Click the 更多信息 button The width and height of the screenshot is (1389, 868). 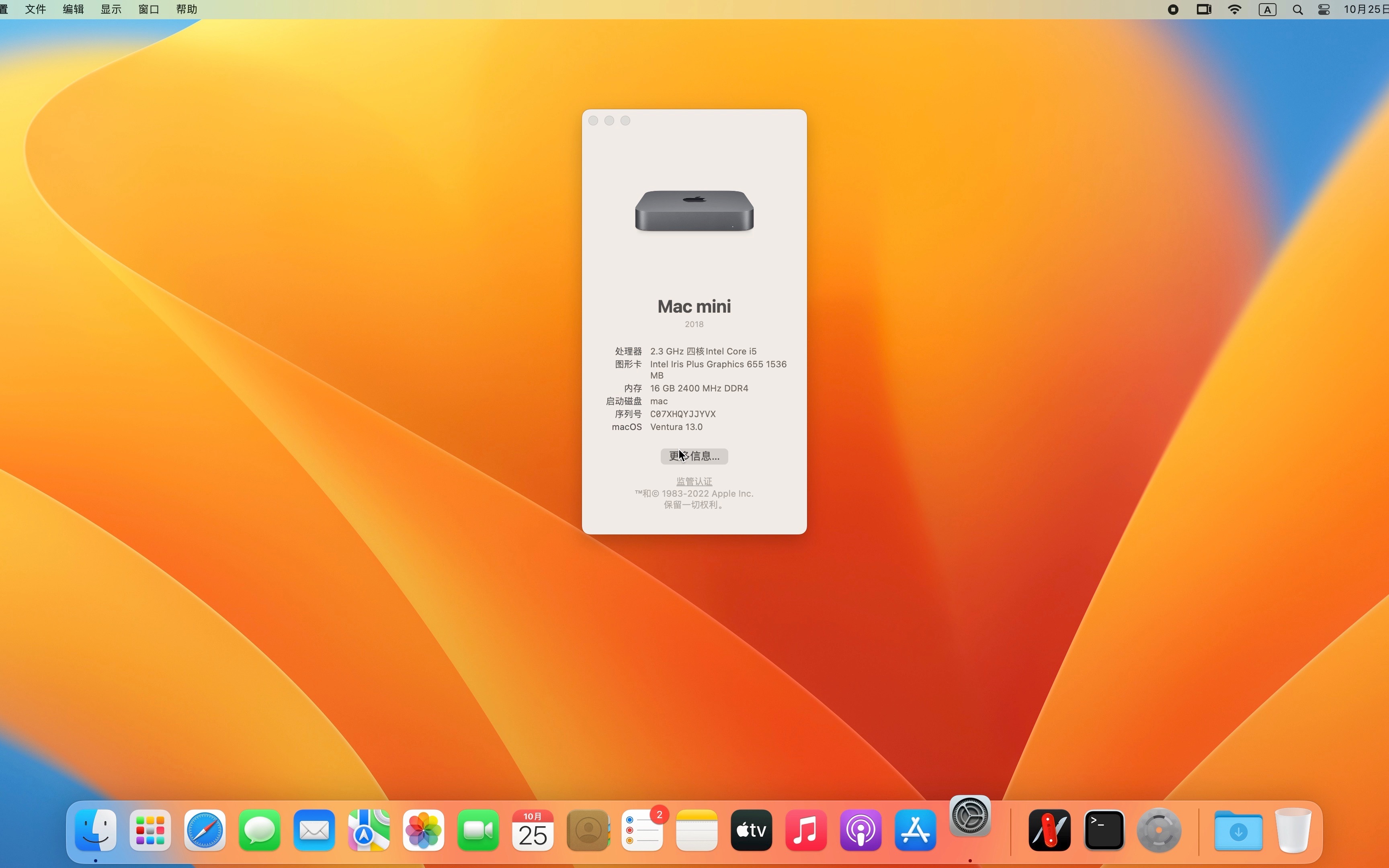693,456
